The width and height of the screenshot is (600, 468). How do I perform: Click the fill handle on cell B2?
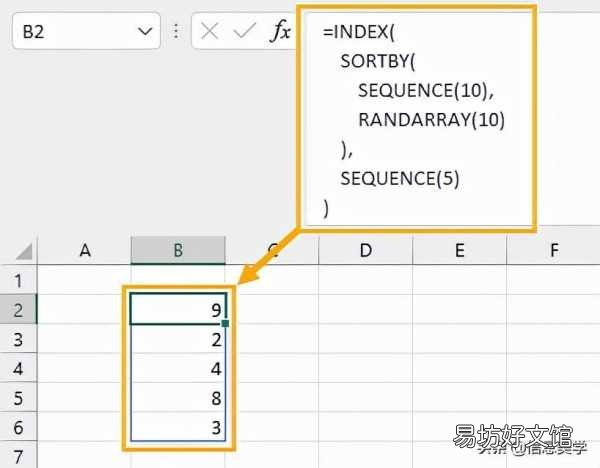tap(225, 324)
